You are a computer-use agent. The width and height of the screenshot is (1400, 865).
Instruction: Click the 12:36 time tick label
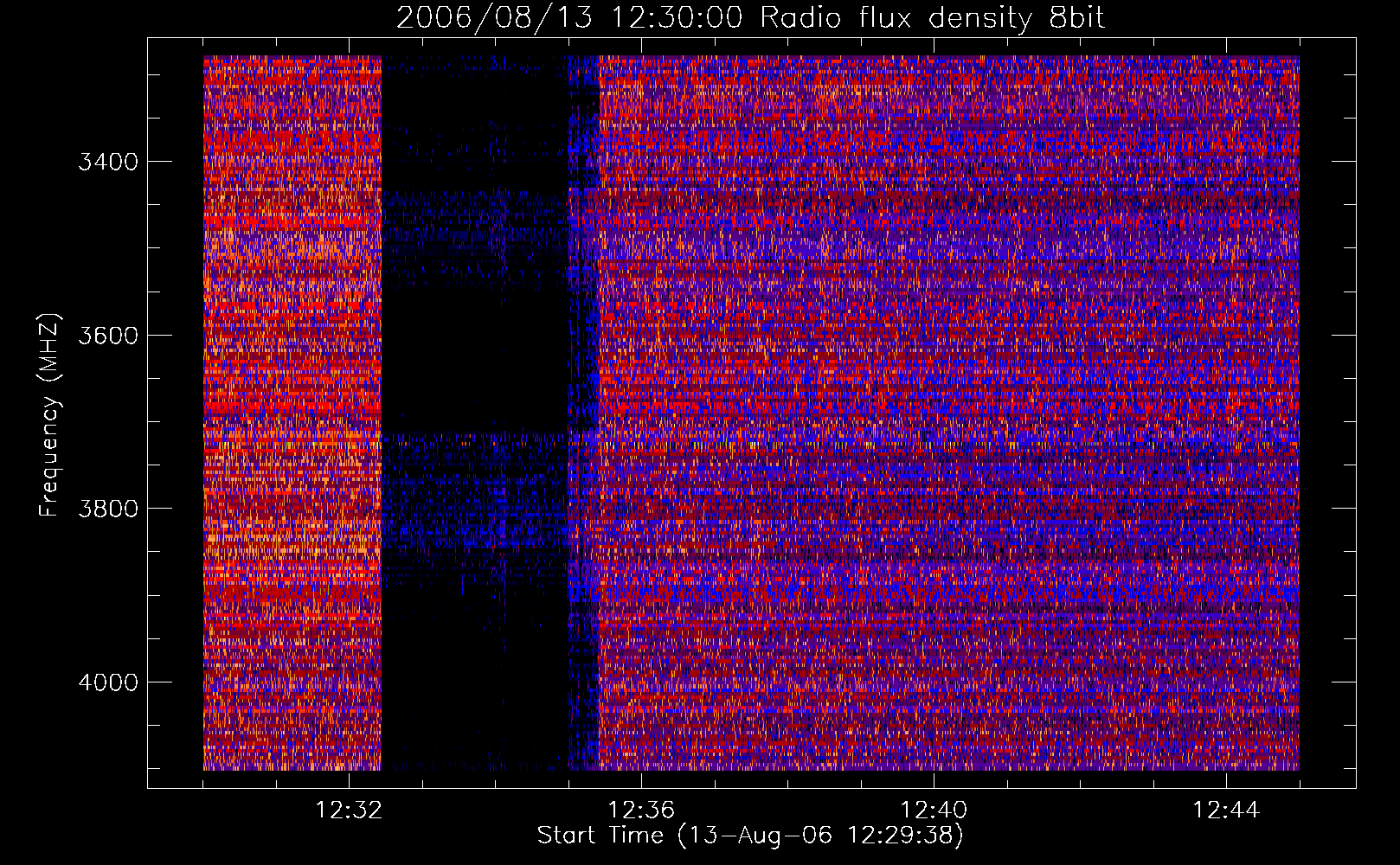point(641,811)
